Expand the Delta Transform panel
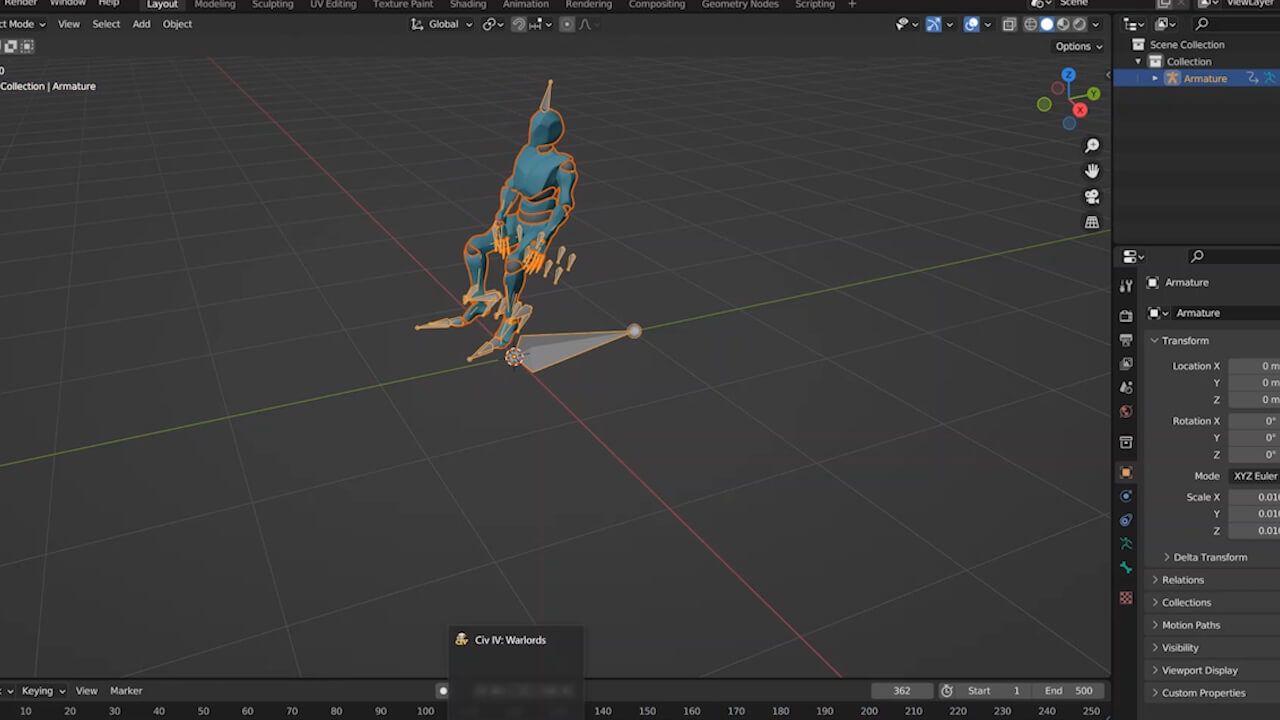This screenshot has height=720, width=1280. point(1210,557)
